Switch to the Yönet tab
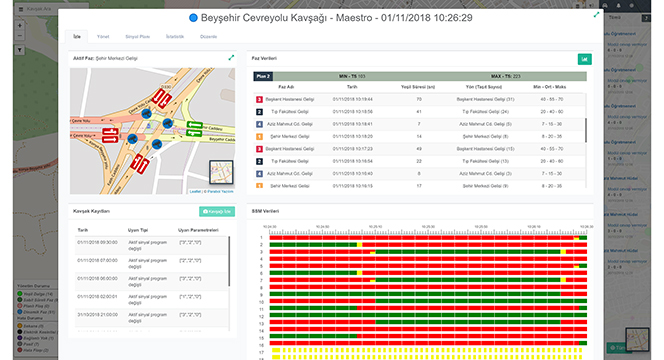The height and width of the screenshot is (360, 664). pyautogui.click(x=103, y=37)
